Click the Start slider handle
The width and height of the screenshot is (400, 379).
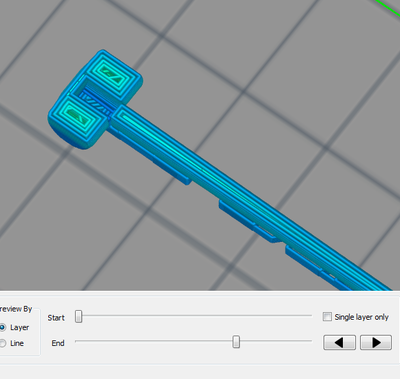79,316
